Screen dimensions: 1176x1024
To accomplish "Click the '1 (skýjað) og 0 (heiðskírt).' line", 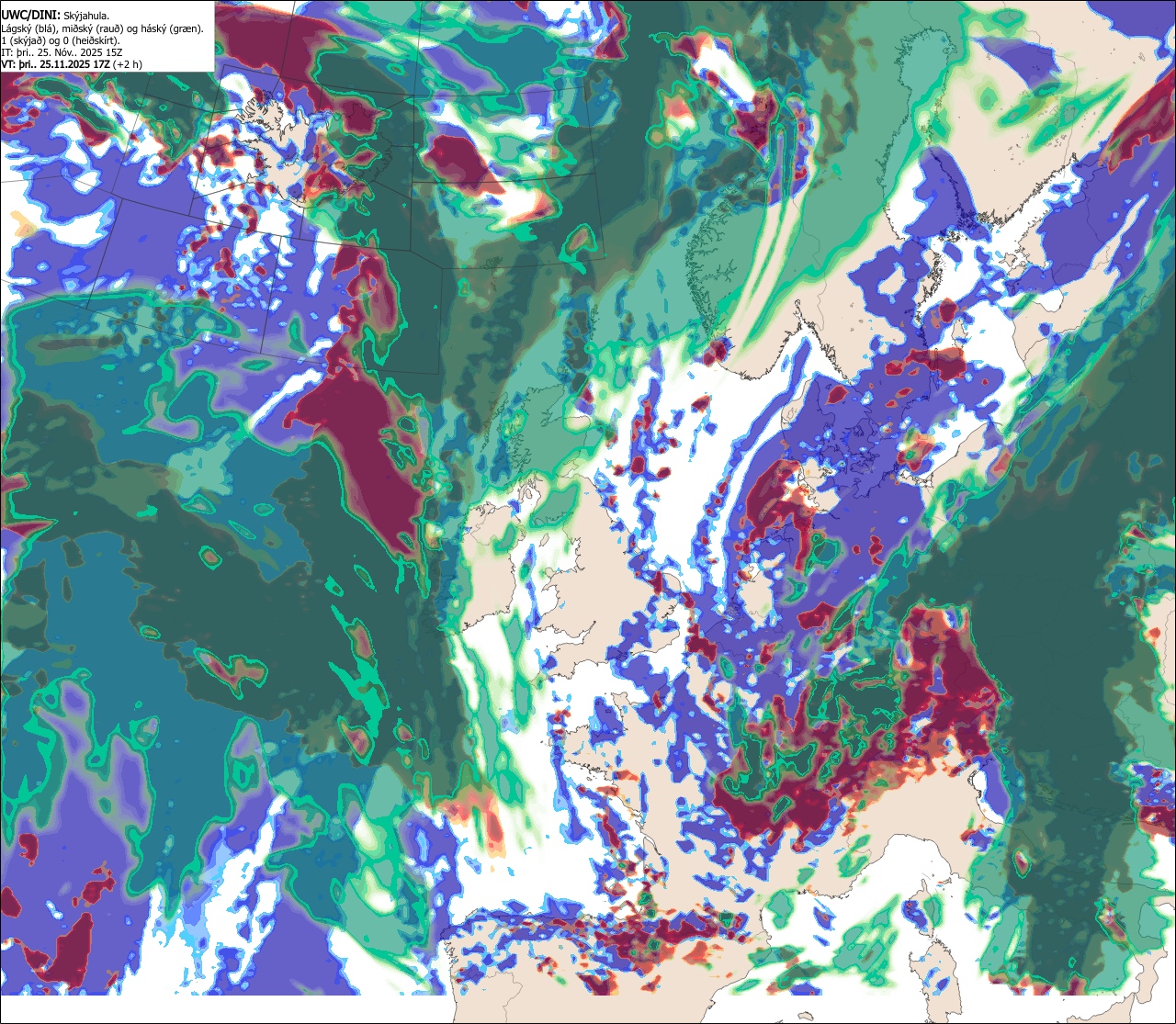I will (x=61, y=40).
